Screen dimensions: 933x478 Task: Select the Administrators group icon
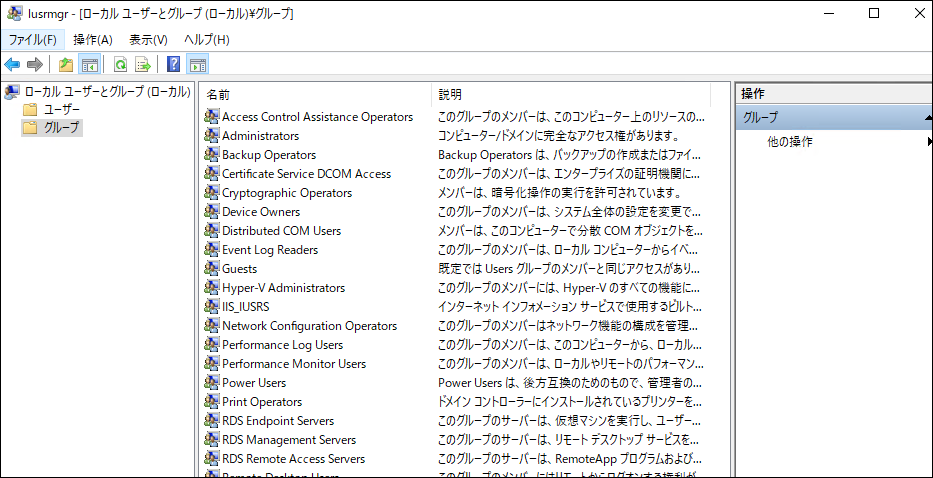[211, 136]
